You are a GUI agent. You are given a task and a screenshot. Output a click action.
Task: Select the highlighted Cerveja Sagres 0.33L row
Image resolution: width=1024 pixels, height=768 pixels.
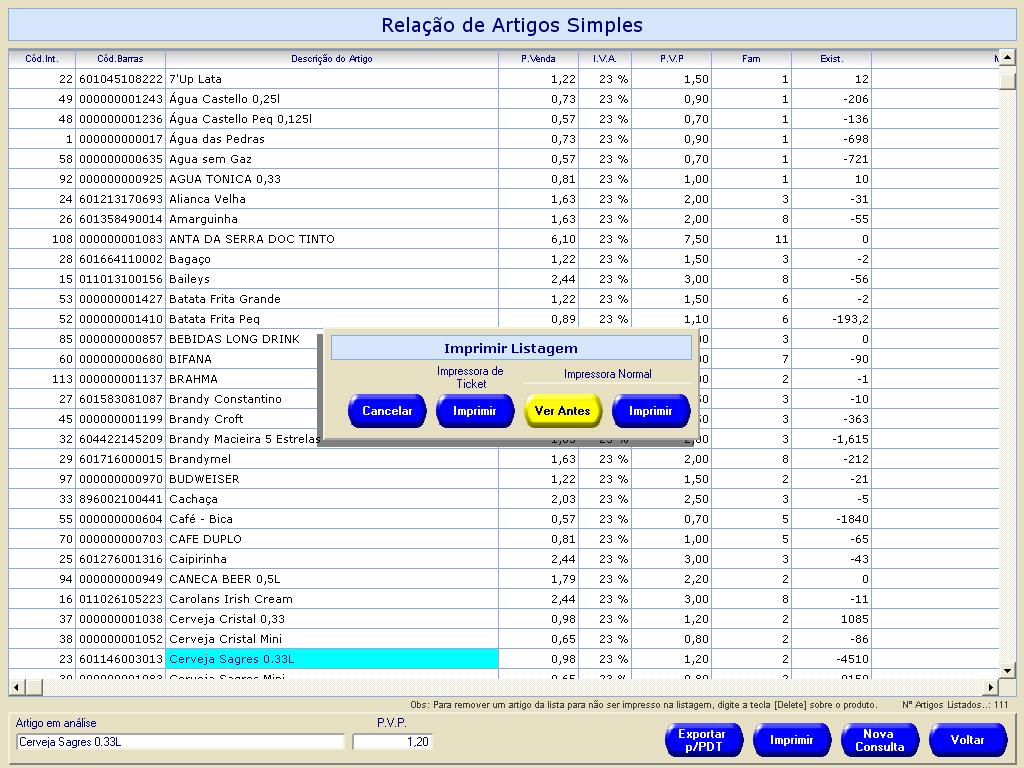pos(330,659)
